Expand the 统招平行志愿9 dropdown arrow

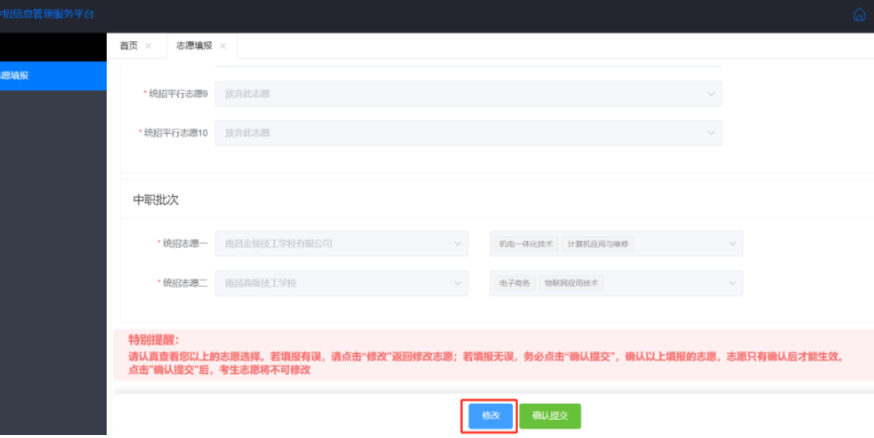[x=711, y=94]
